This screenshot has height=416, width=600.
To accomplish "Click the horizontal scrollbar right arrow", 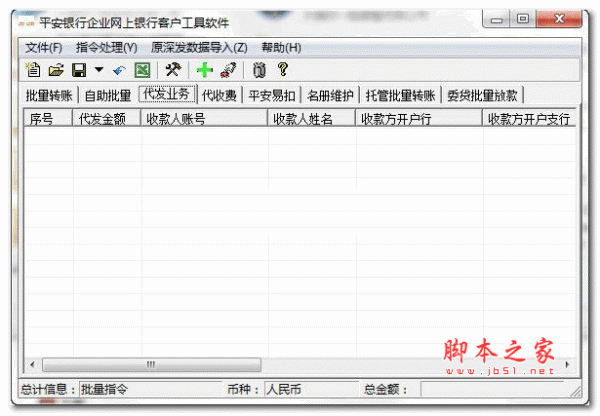I will 567,364.
